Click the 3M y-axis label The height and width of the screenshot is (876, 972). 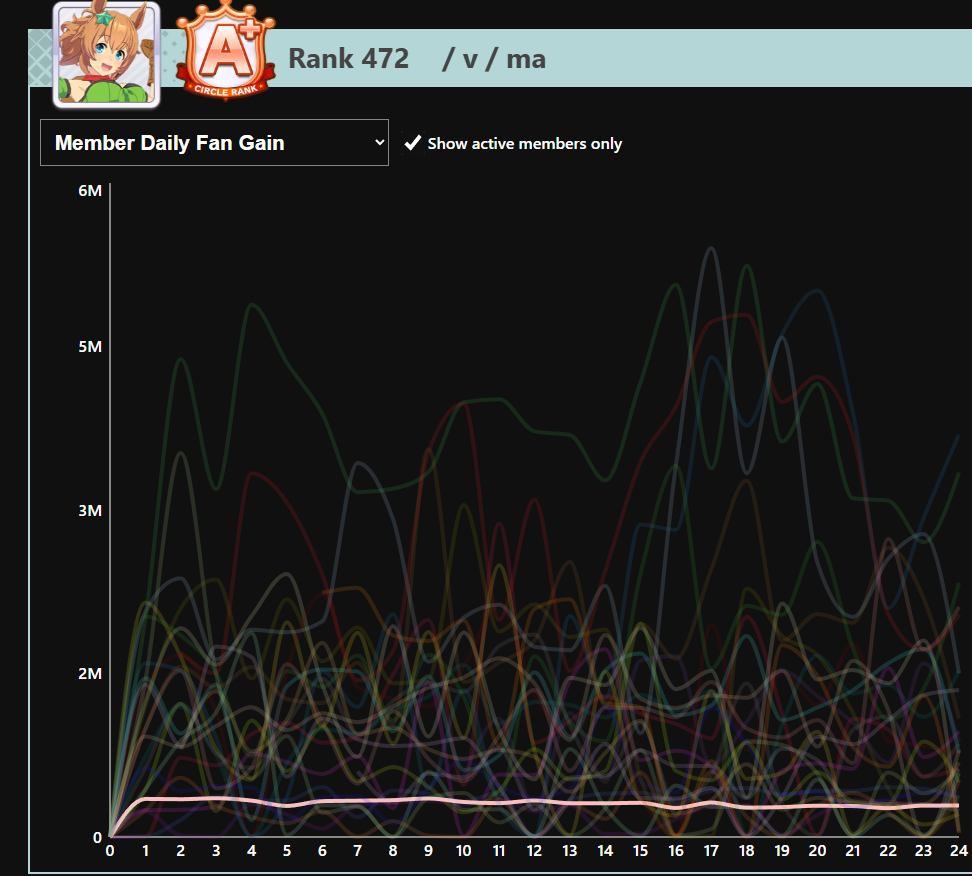coord(90,511)
